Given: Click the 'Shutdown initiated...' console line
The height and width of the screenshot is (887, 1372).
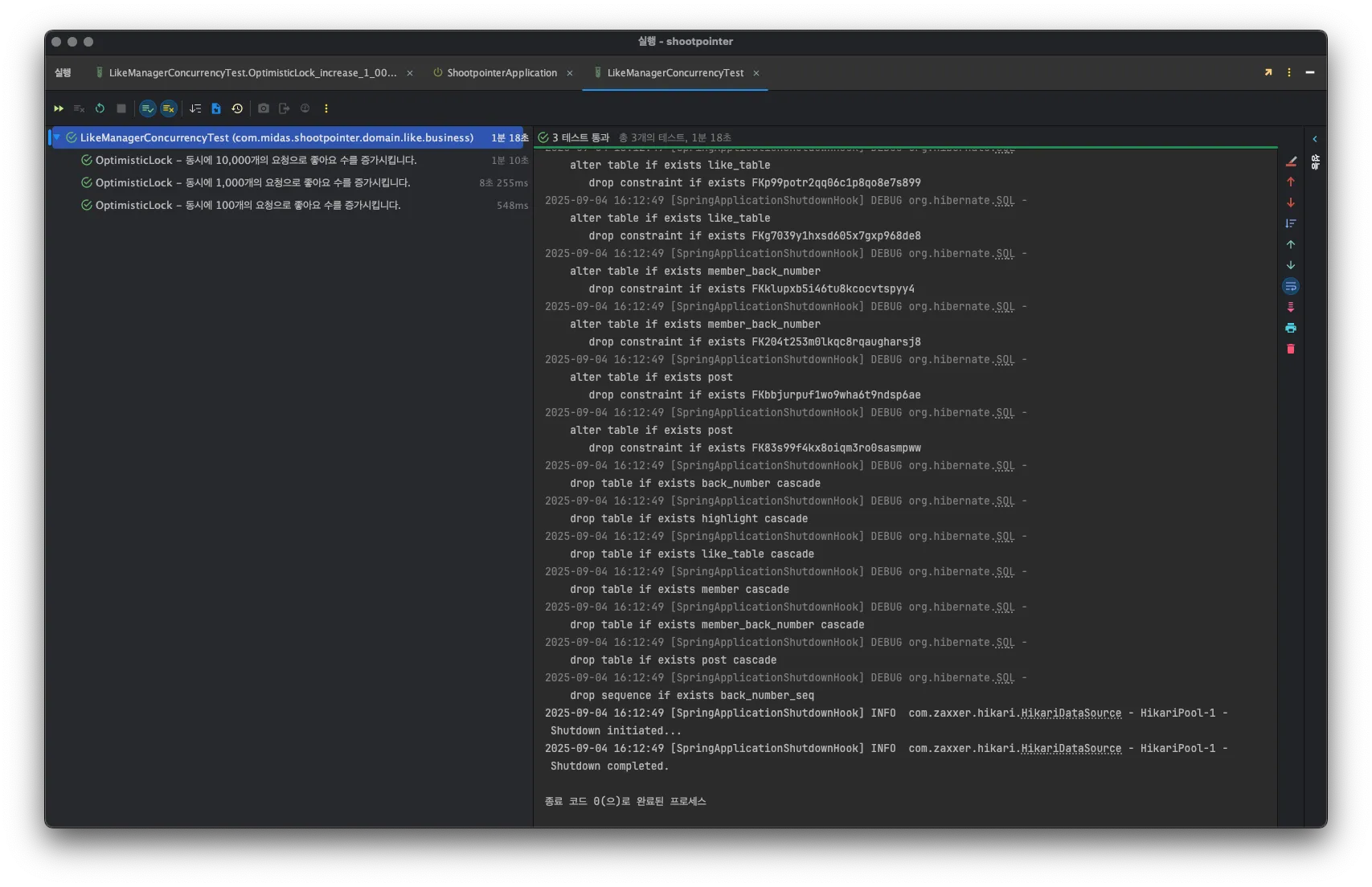Looking at the screenshot, I should (x=616, y=731).
